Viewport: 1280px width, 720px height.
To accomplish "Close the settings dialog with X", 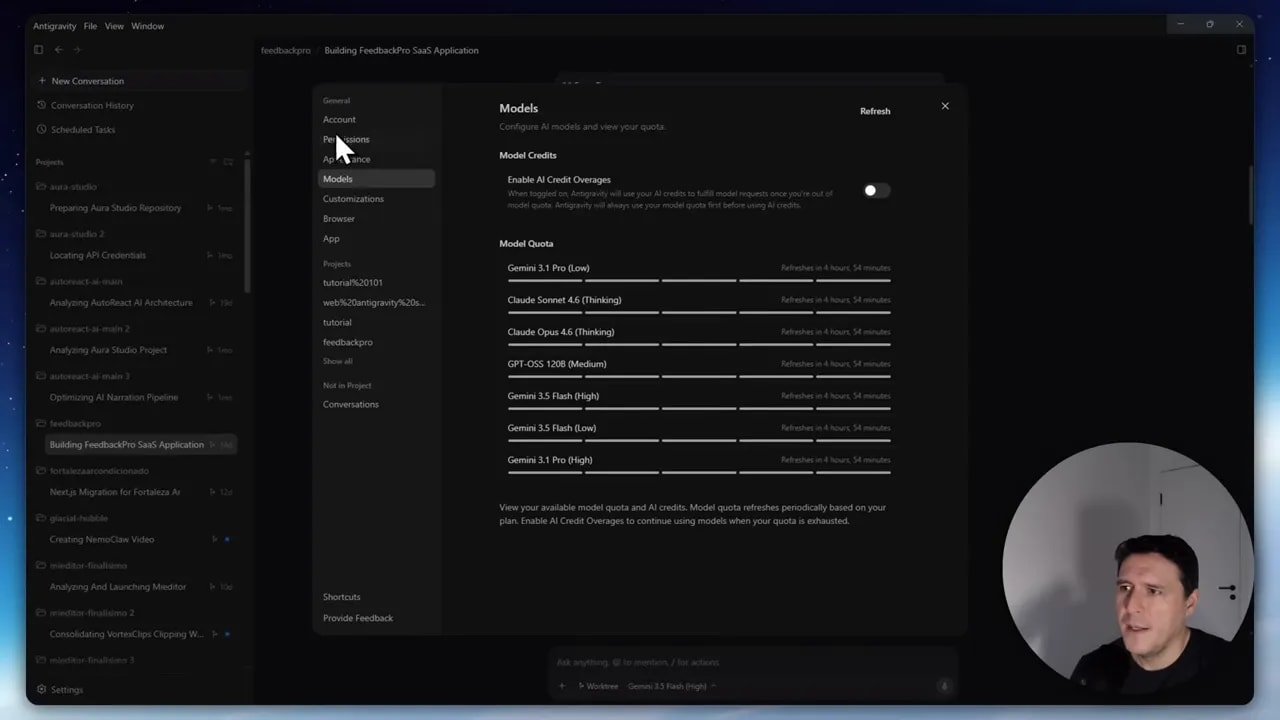I will click(945, 106).
